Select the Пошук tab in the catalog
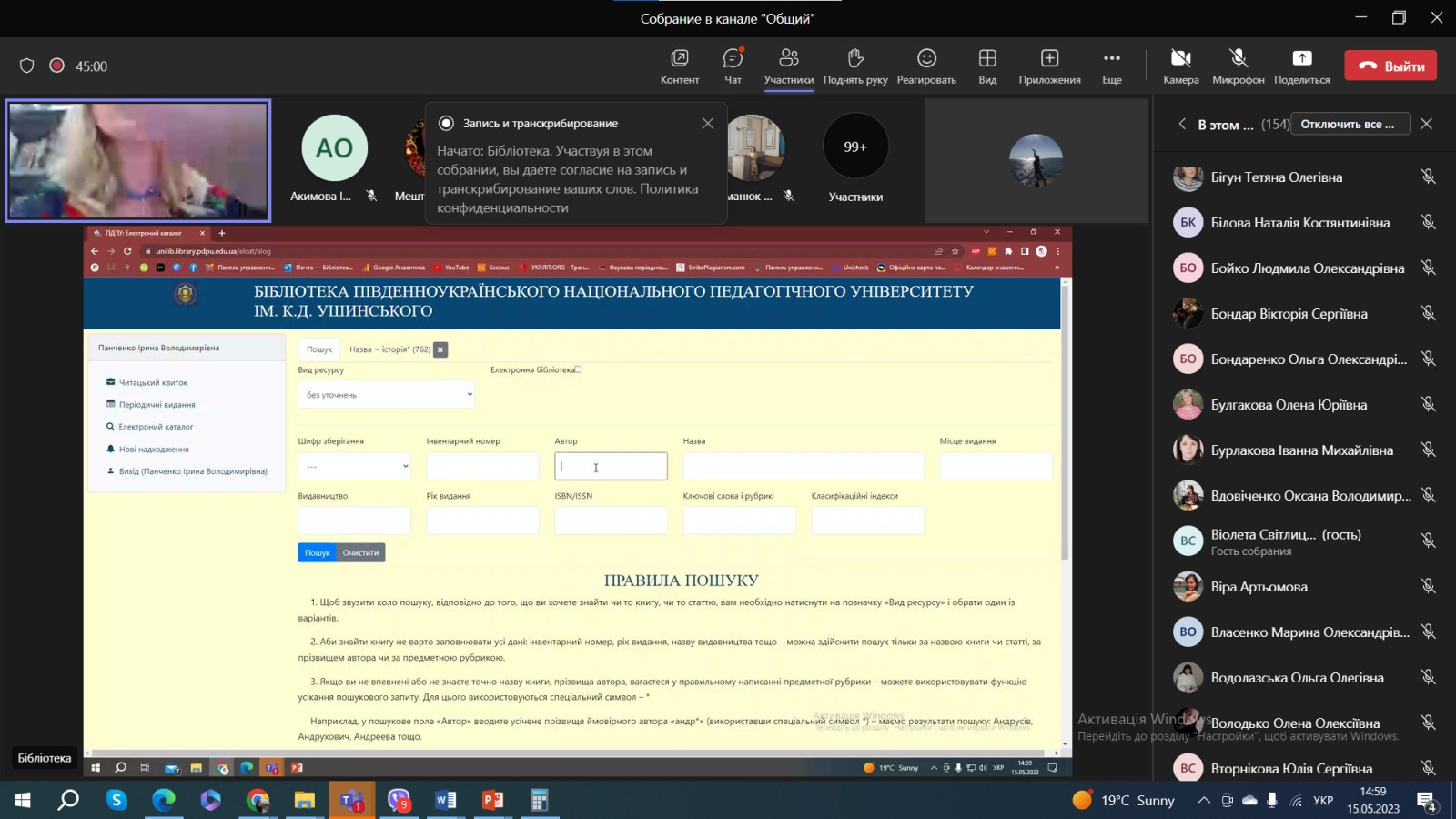Screen dimensions: 1456x819 coord(319,349)
